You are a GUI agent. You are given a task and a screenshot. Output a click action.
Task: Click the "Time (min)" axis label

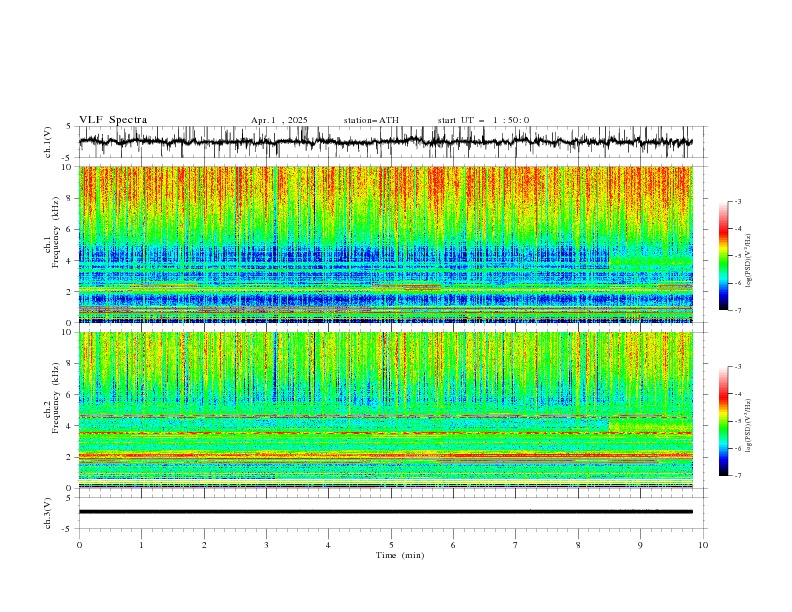400,555
